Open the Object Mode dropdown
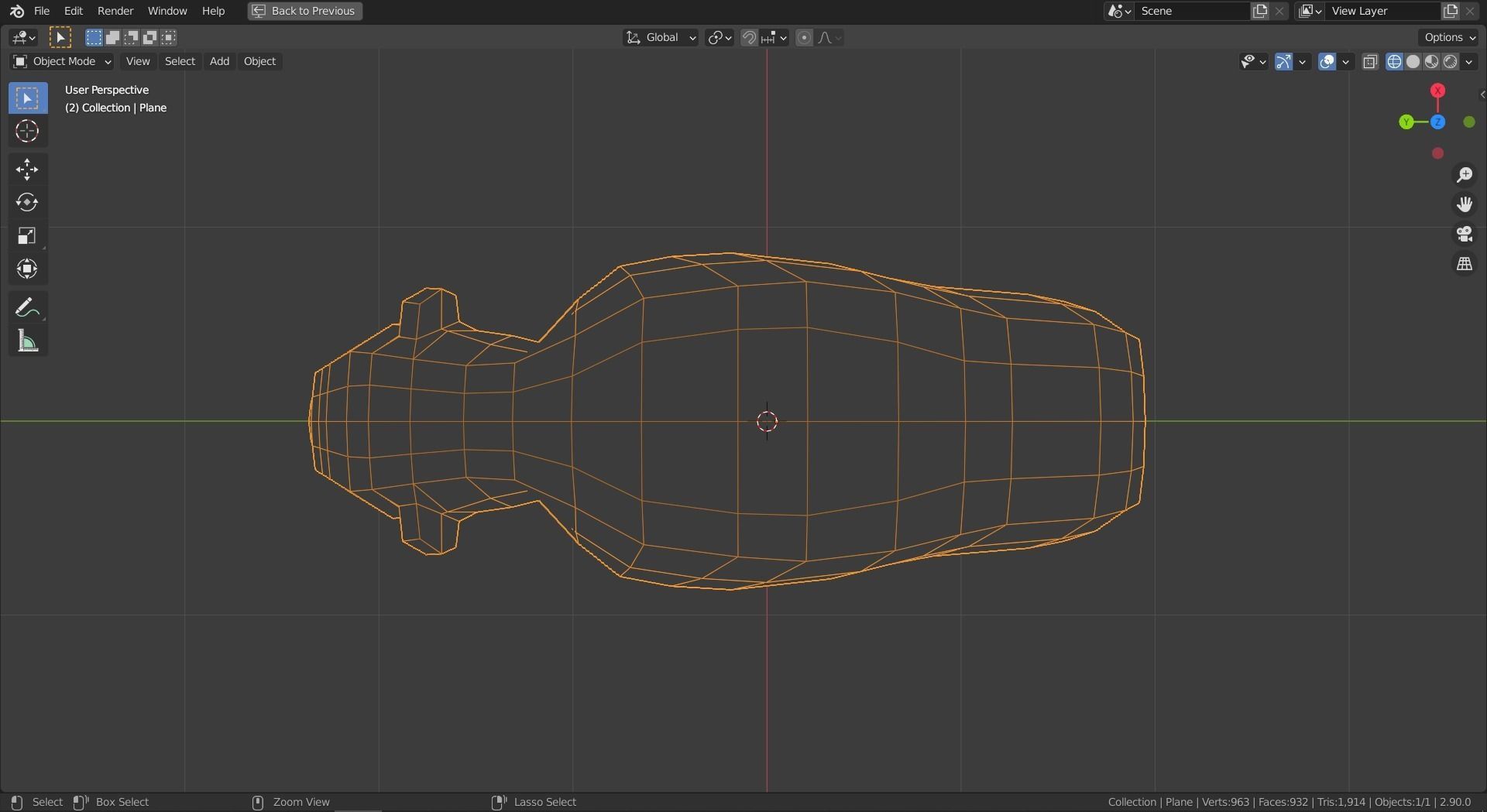The image size is (1487, 812). pos(62,62)
